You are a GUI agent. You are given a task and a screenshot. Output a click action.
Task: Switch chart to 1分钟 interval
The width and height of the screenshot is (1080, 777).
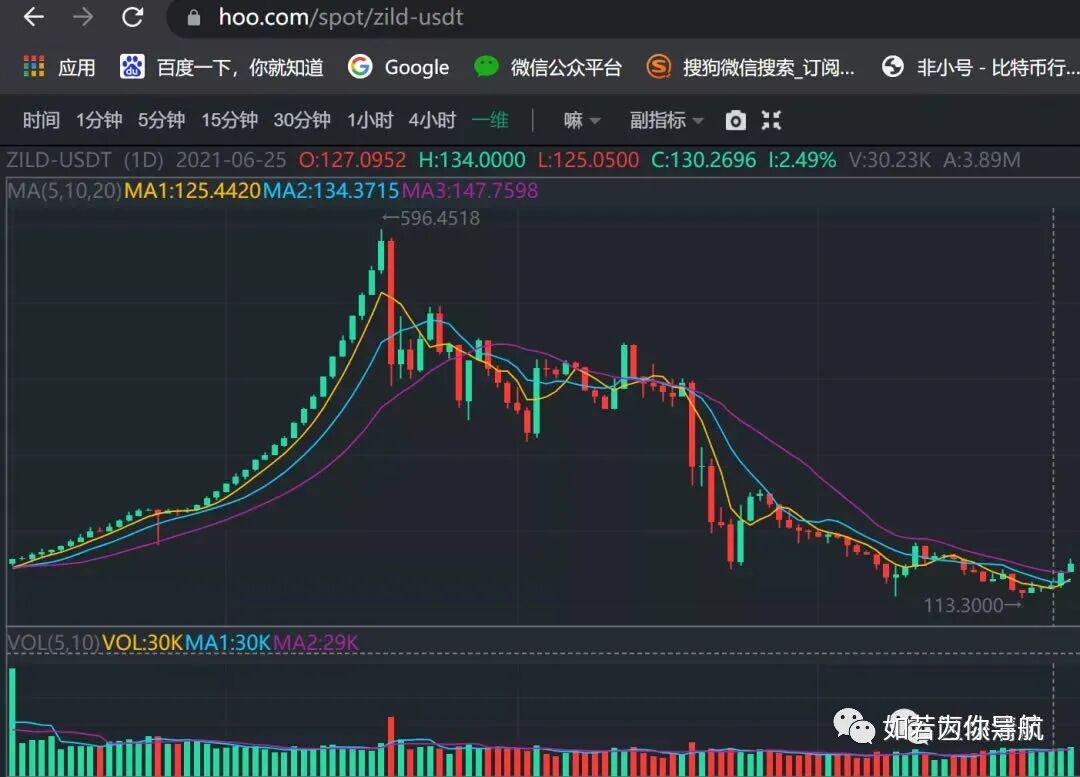[99, 121]
